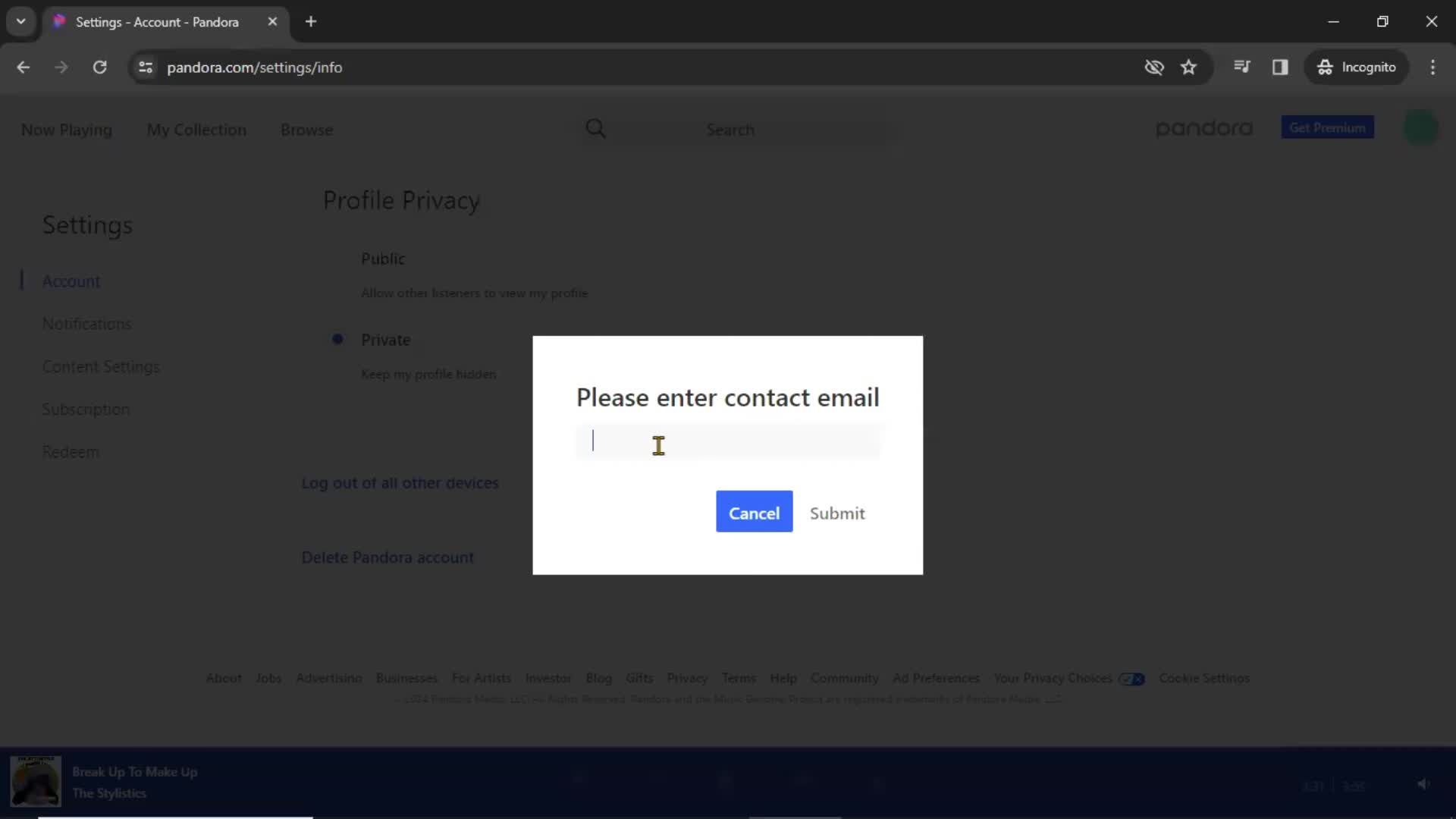
Task: Click the Search magnifying glass icon
Action: point(596,128)
